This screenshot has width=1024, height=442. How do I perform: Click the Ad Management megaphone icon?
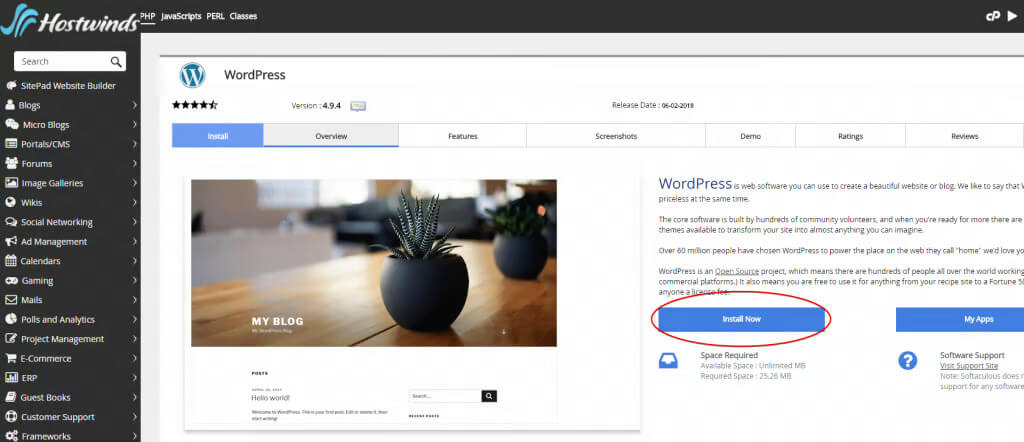[x=11, y=242]
